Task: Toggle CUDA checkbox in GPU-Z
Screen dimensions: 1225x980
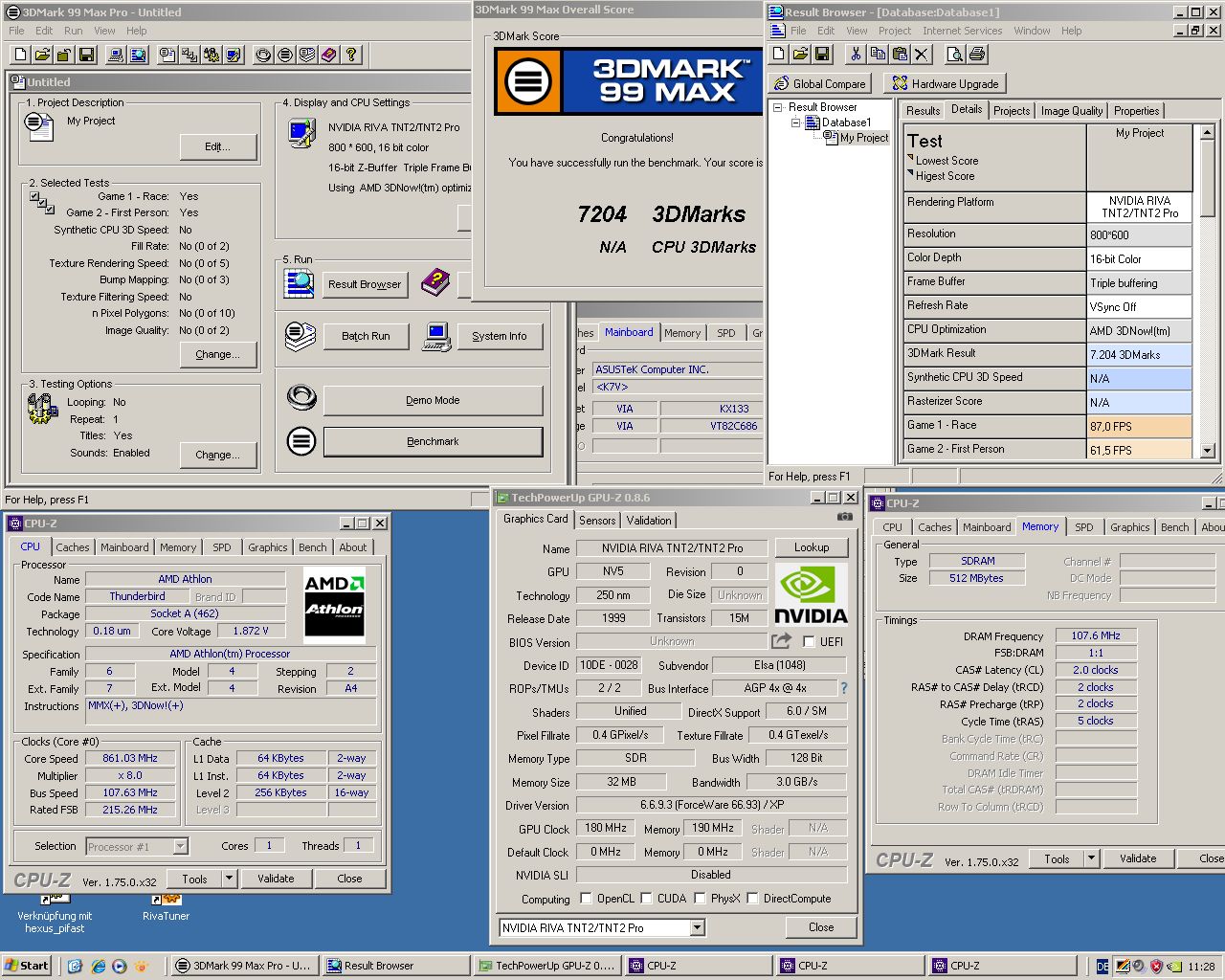Action: 647,898
